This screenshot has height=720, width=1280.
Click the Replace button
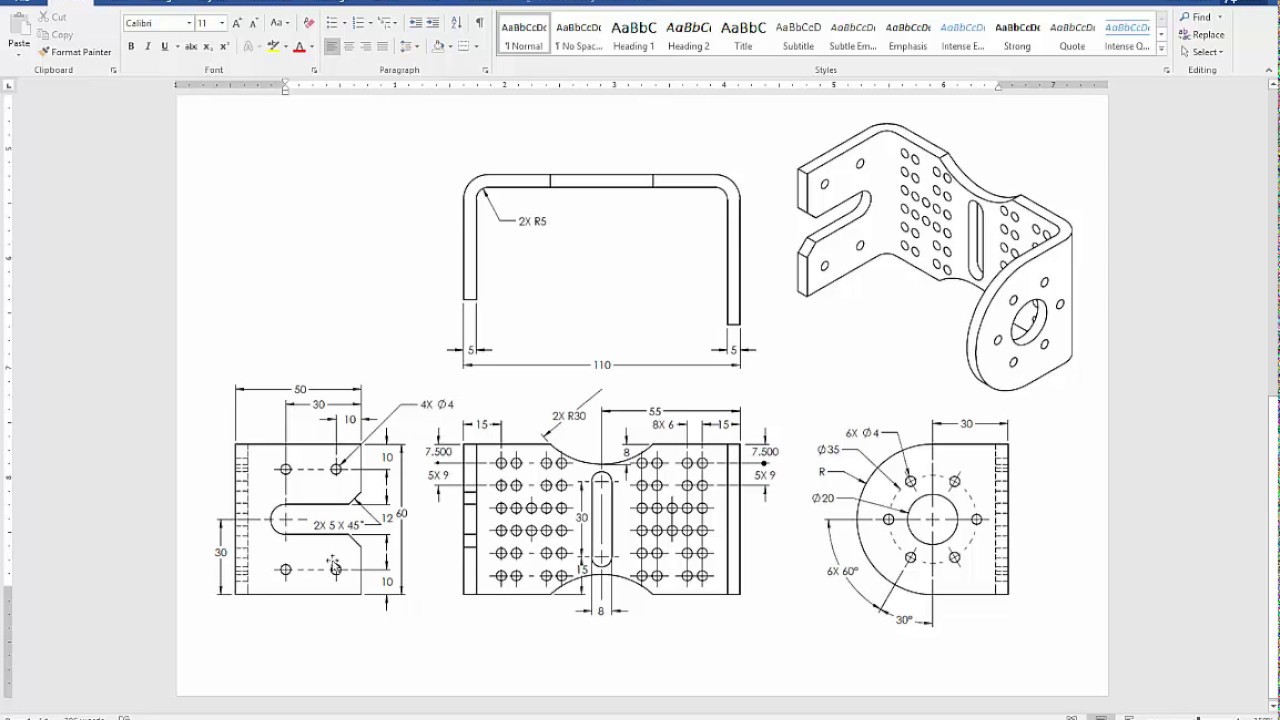1200,34
